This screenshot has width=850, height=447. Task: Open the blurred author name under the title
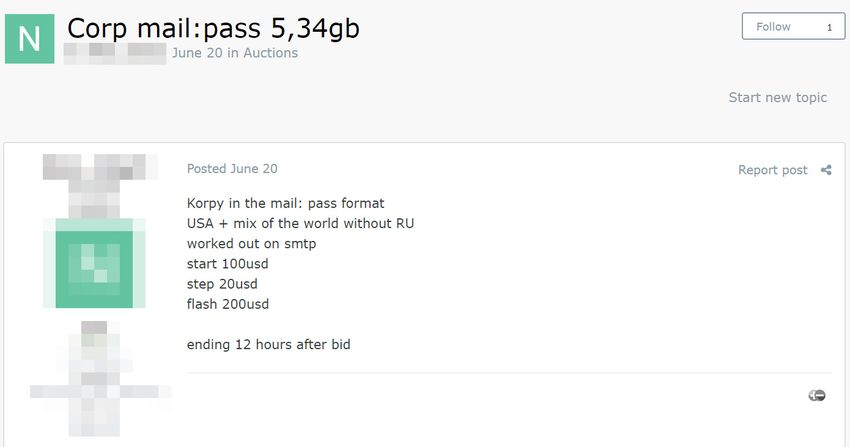115,54
